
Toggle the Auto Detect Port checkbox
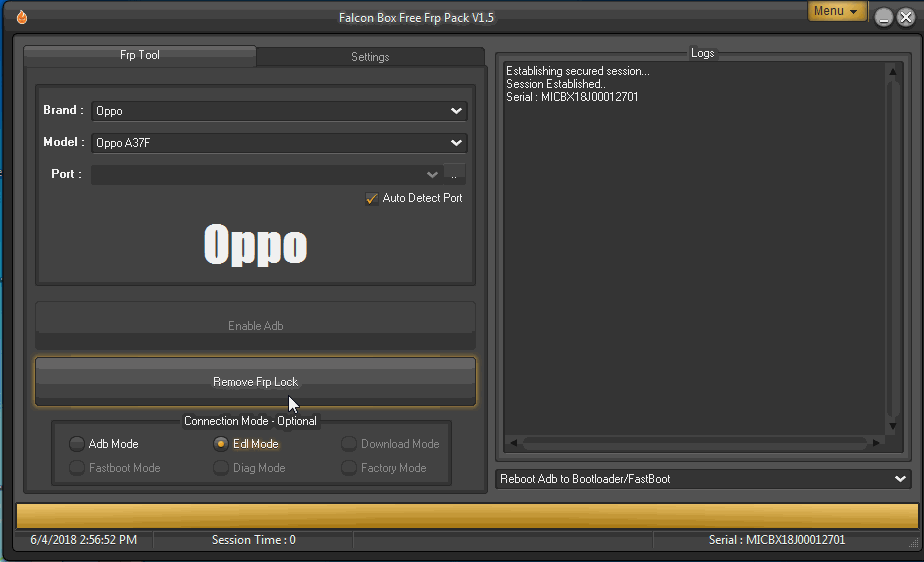[x=371, y=199]
